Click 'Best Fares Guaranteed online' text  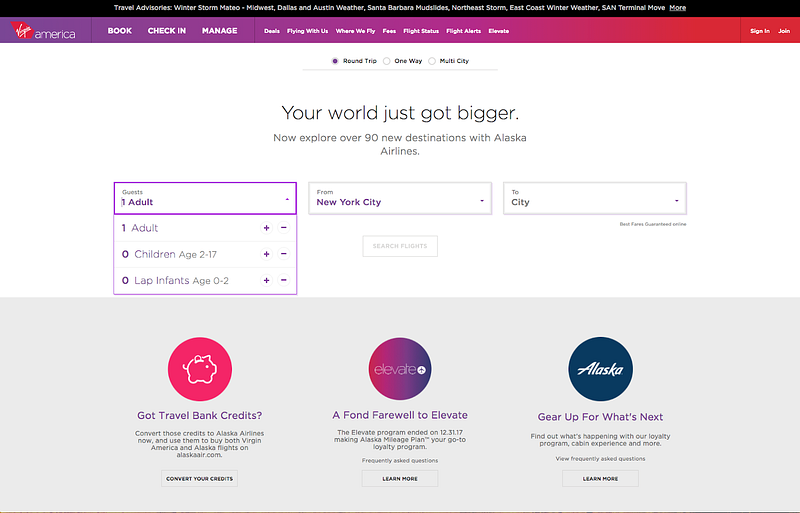(x=653, y=224)
